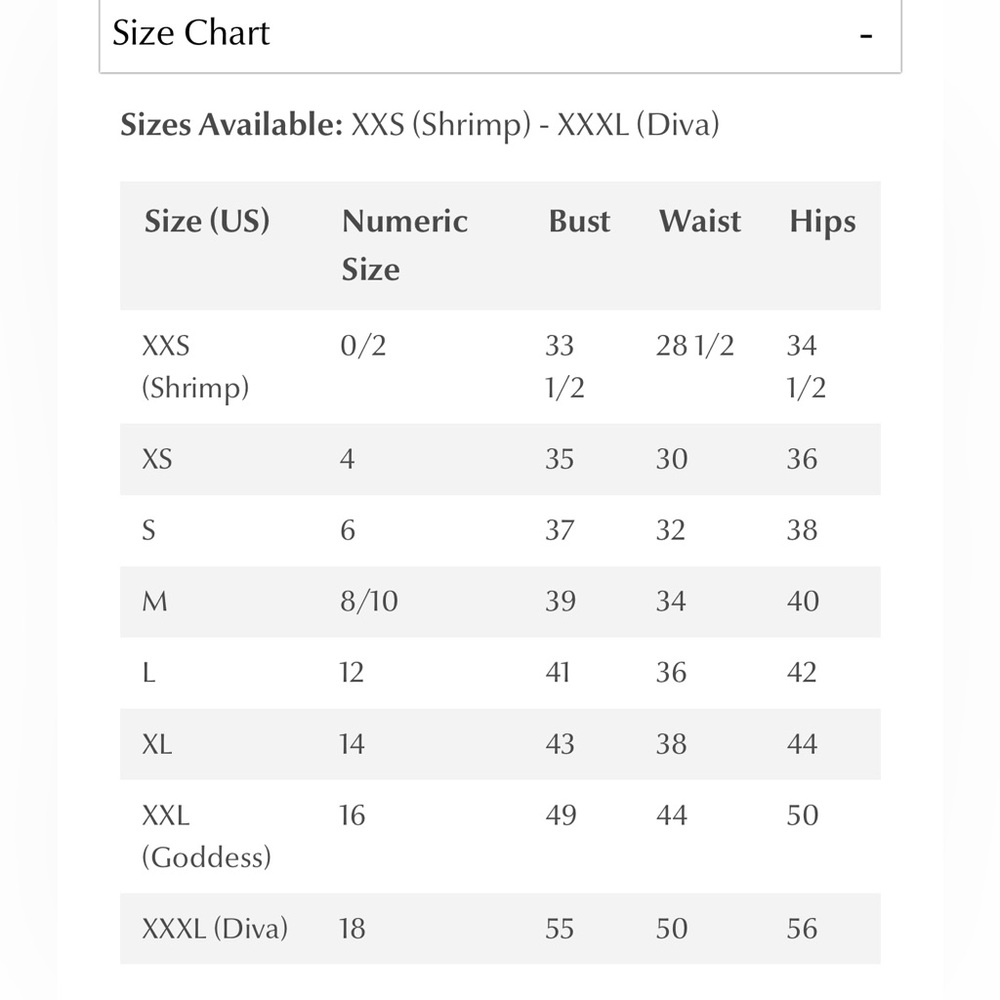Screen dimensions: 1000x1000
Task: Click the hips value 56
Action: coord(802,929)
